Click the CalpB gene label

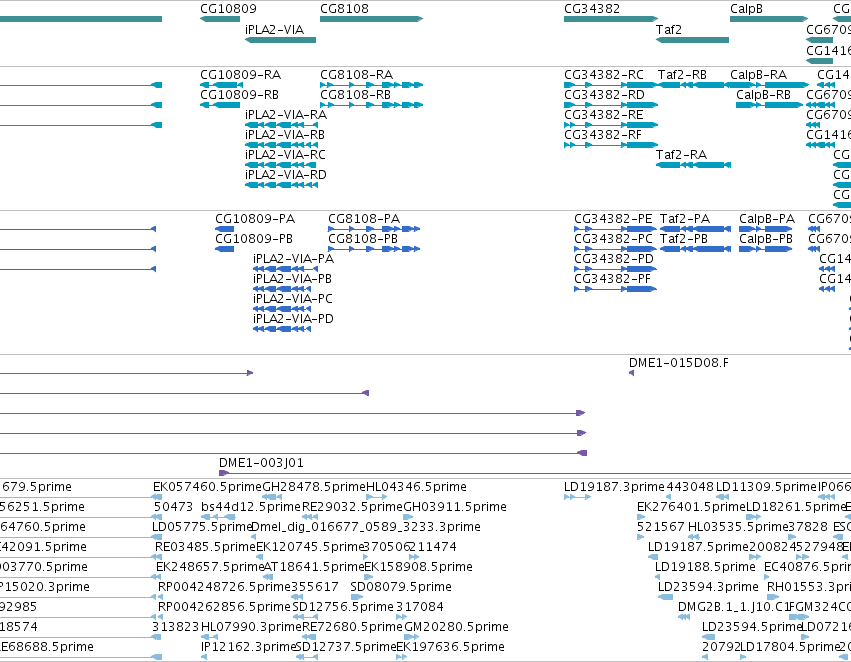point(746,9)
